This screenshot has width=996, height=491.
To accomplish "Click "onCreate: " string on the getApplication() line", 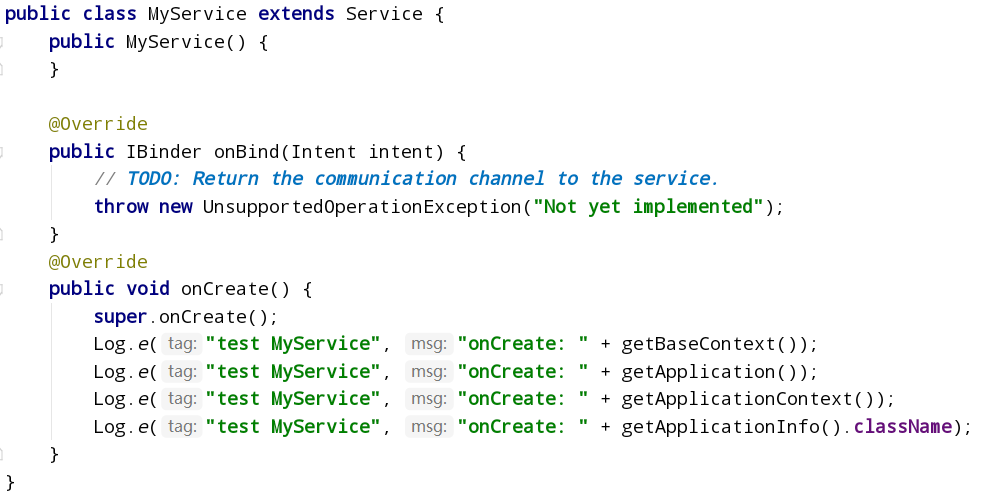I will [x=523, y=372].
